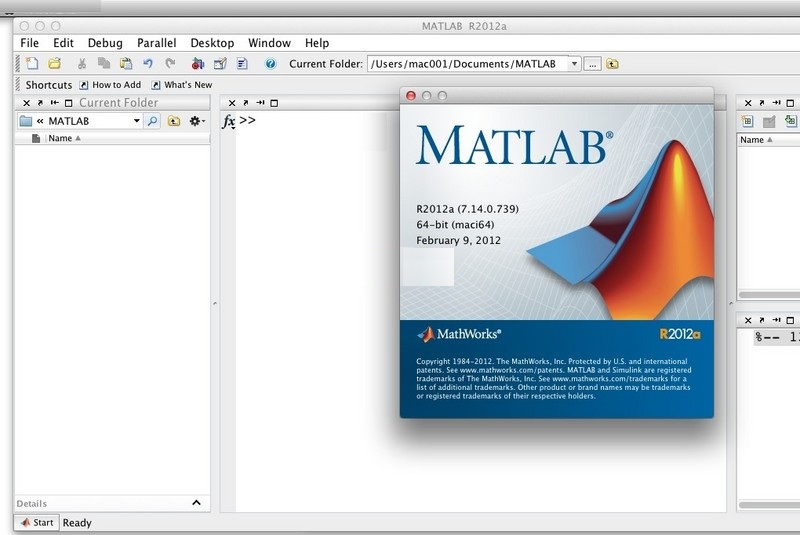
Task: Open the Parallel menu
Action: pyautogui.click(x=157, y=43)
